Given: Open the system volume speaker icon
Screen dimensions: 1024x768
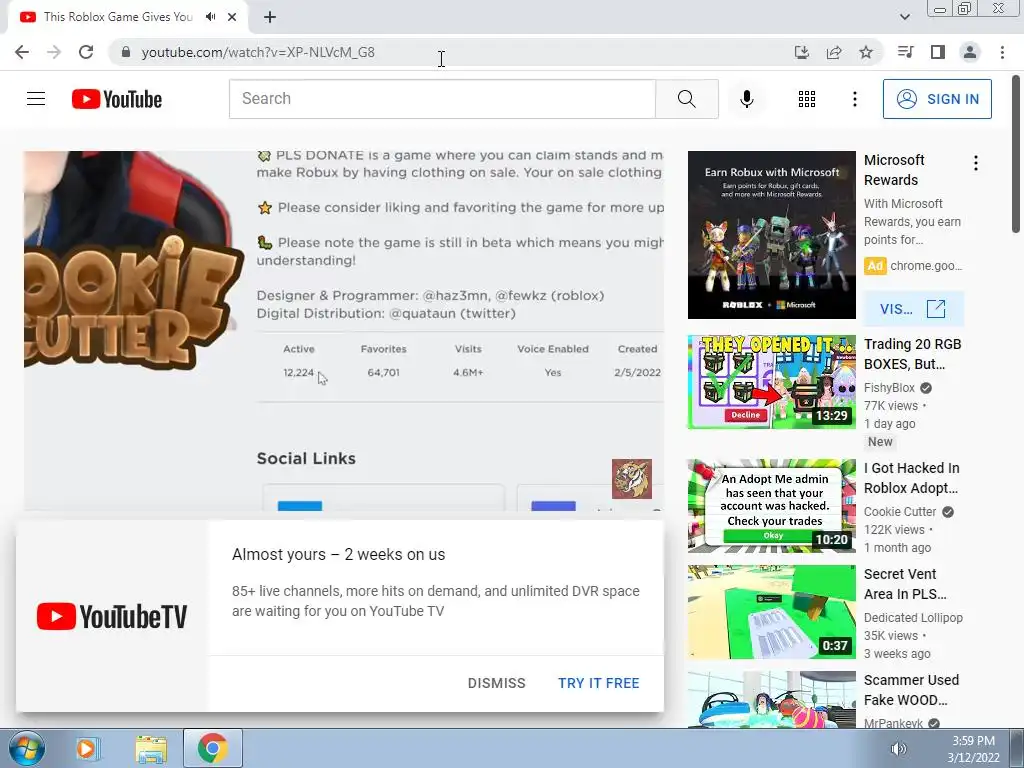Looking at the screenshot, I should (x=899, y=749).
